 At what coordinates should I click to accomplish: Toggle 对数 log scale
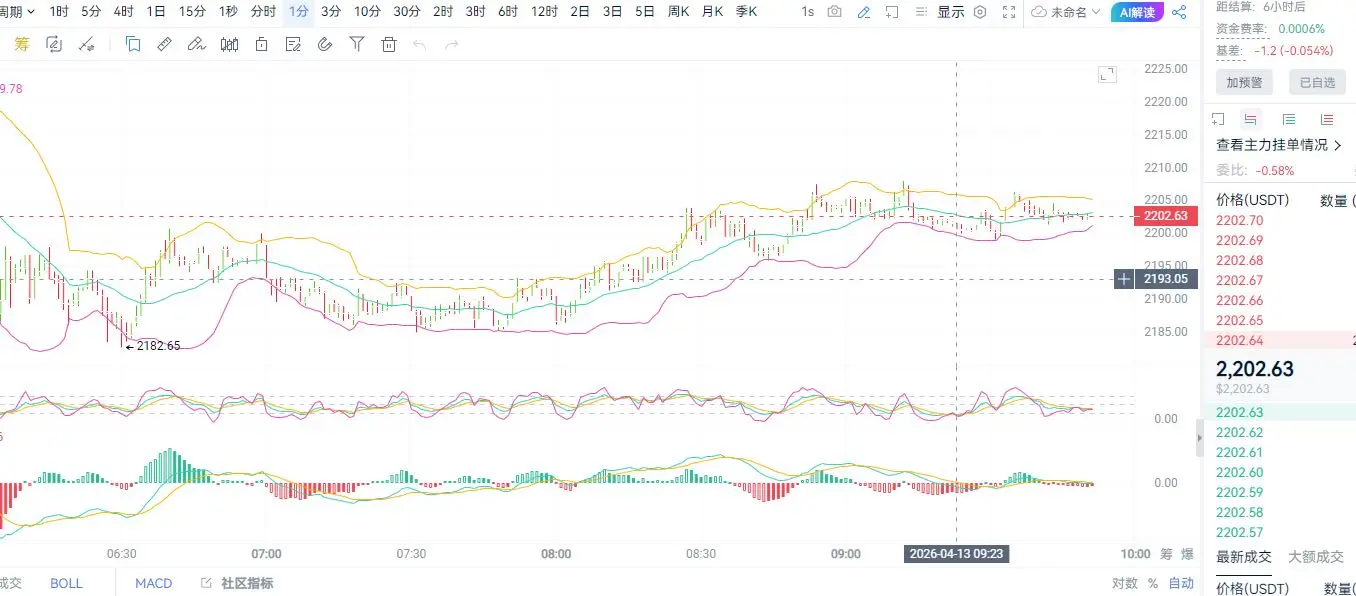tap(1124, 583)
